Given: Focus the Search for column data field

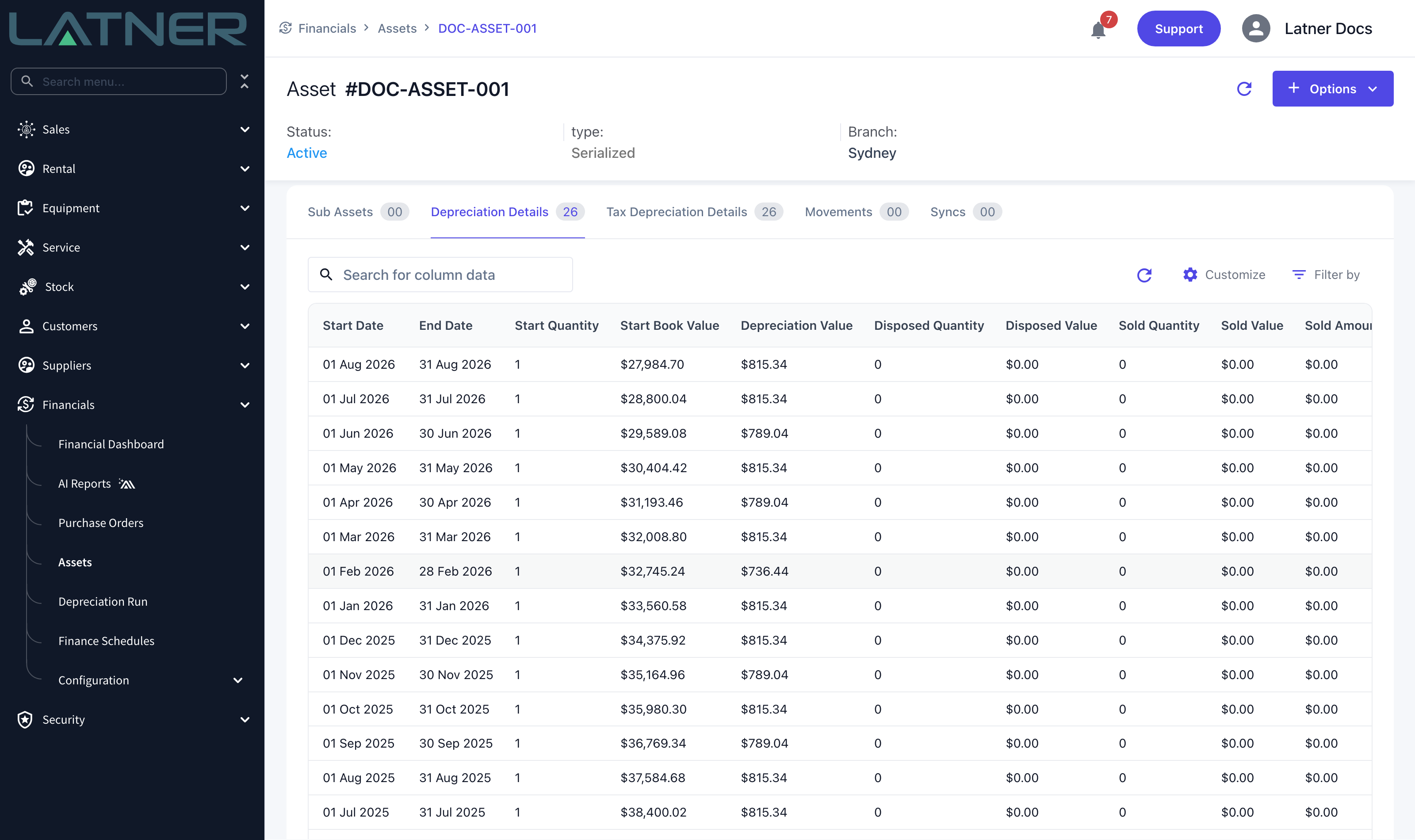Looking at the screenshot, I should [x=440, y=275].
